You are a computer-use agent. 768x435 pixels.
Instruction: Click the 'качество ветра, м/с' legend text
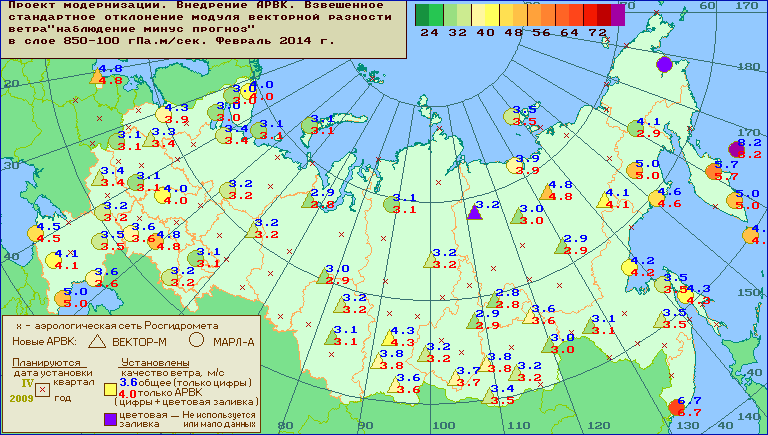[x=173, y=373]
